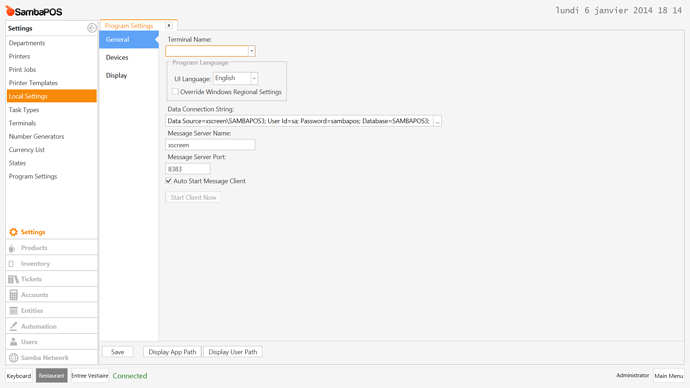Click the Samba Network globe icon
This screenshot has width=690, height=388.
[14, 358]
